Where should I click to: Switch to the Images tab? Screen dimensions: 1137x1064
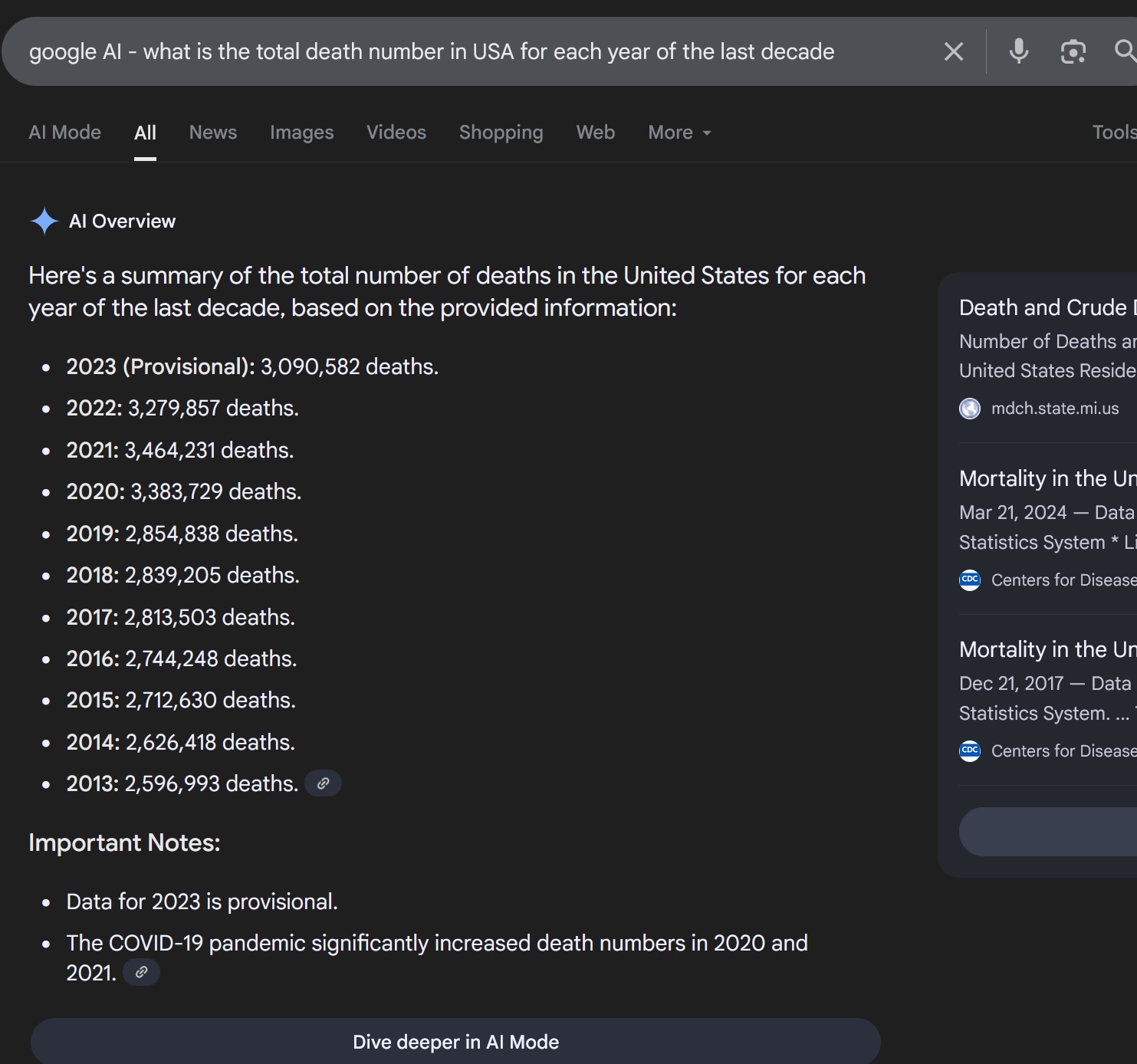pos(302,133)
